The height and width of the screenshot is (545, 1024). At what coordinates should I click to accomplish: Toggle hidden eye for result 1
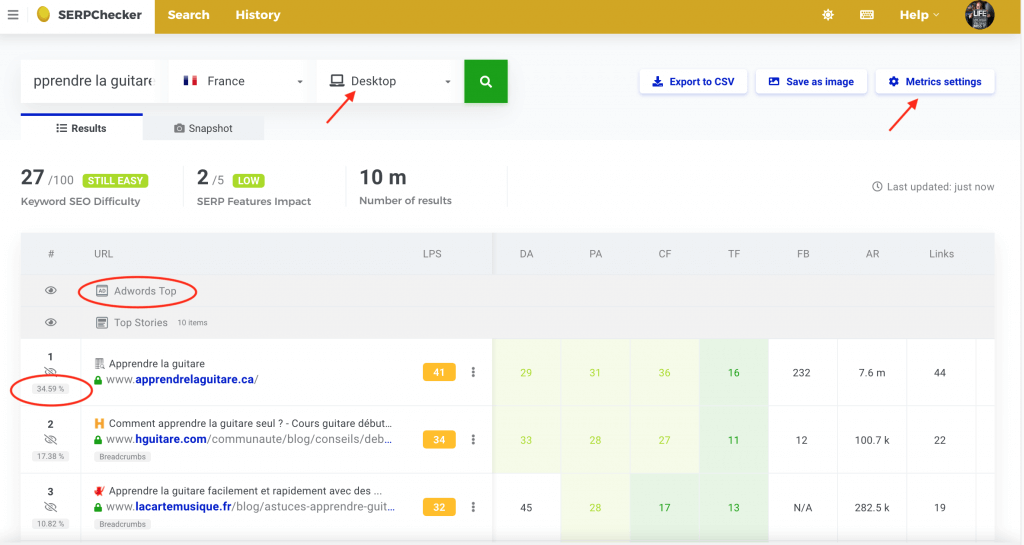pos(50,372)
